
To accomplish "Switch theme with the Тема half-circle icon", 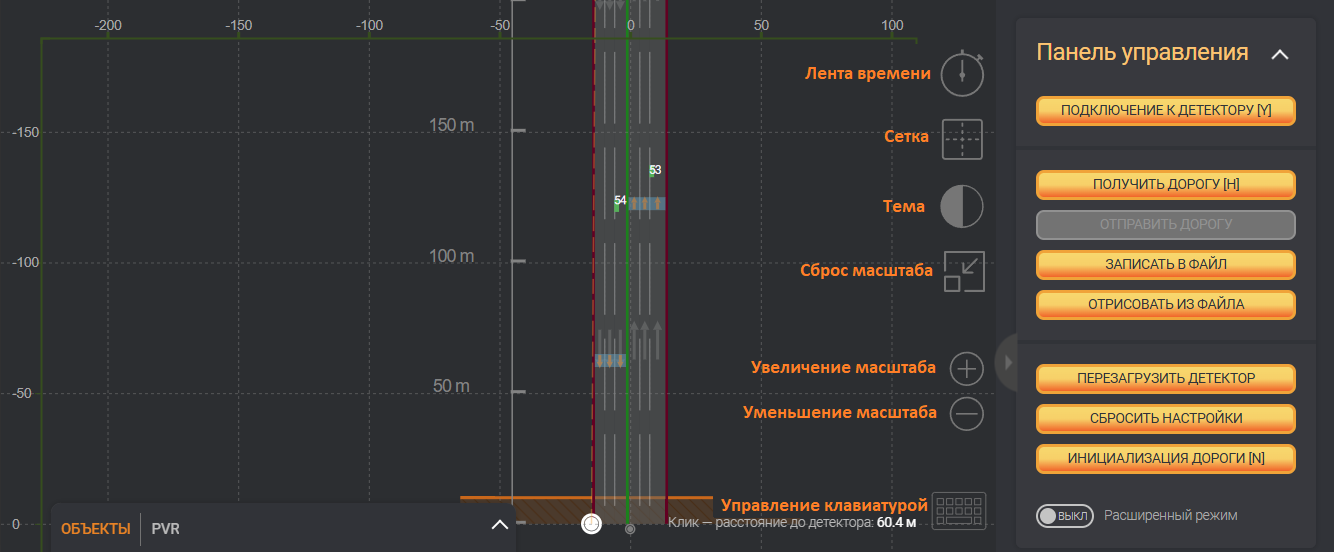I will coord(962,207).
